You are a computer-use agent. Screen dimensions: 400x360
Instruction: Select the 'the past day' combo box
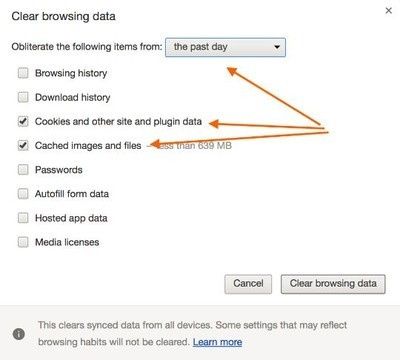pos(225,47)
